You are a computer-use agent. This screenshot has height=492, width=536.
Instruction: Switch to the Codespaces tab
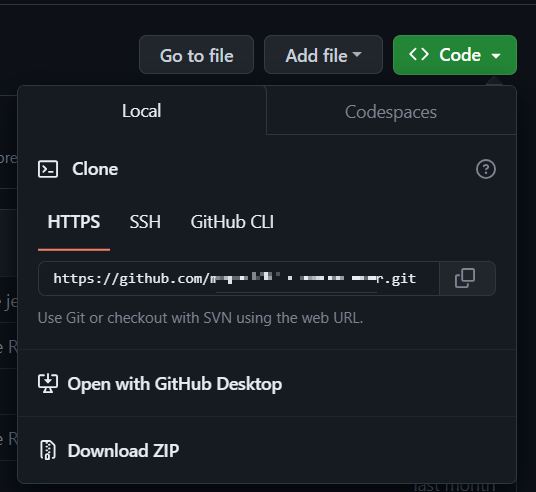391,111
